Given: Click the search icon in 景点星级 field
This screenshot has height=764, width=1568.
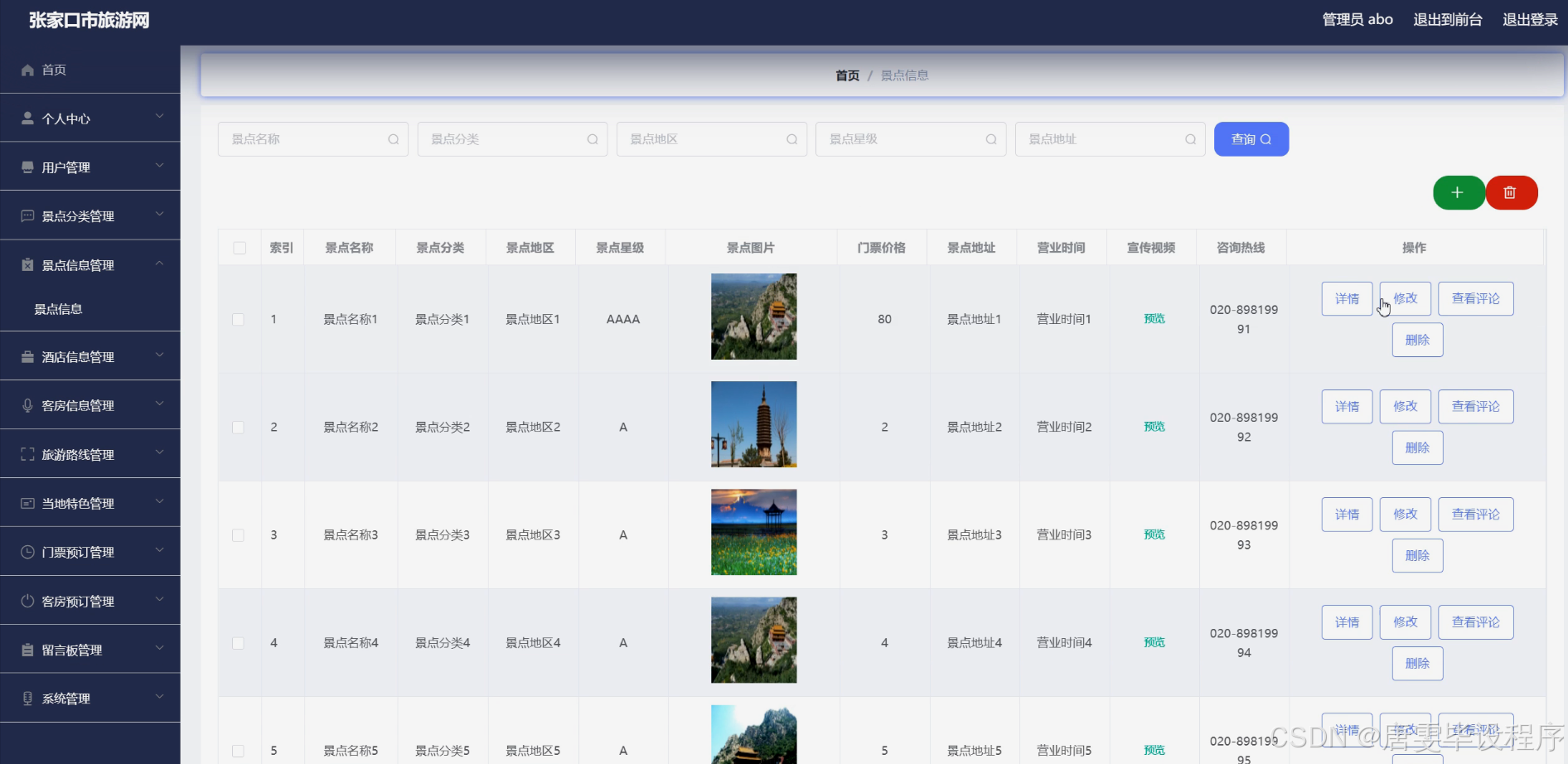Looking at the screenshot, I should [x=991, y=139].
